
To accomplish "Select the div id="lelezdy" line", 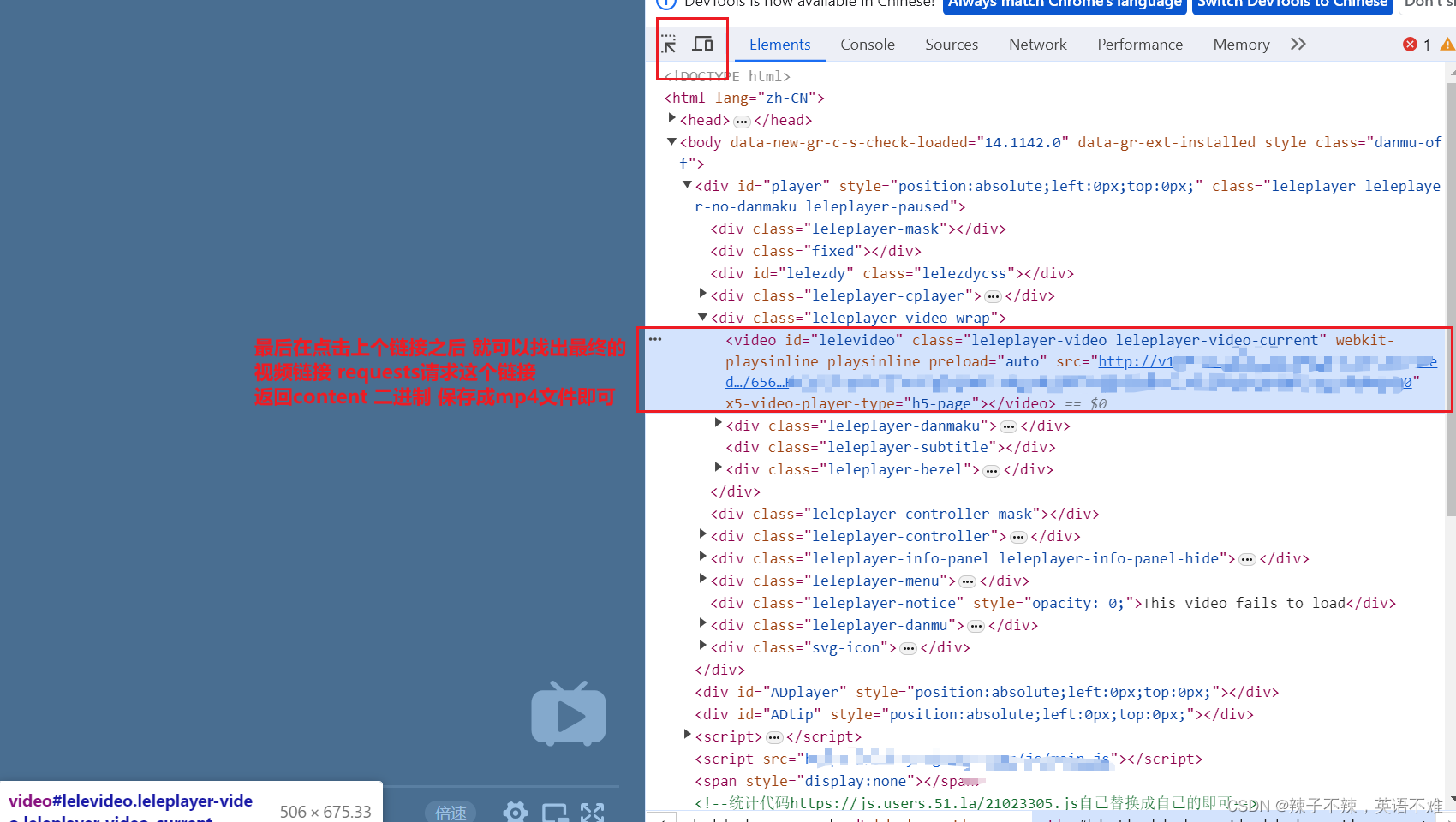I will (892, 273).
